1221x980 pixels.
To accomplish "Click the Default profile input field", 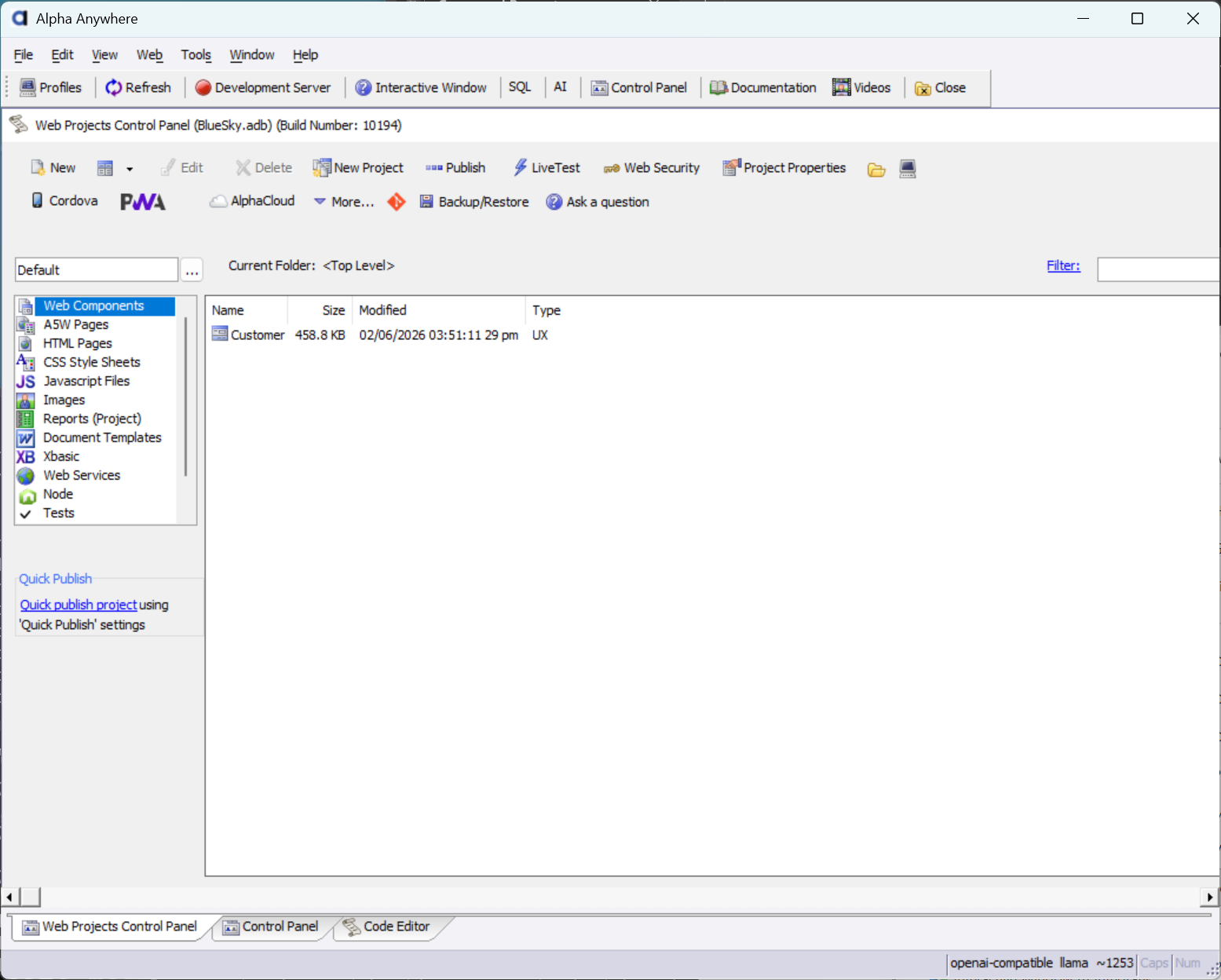I will (x=97, y=269).
